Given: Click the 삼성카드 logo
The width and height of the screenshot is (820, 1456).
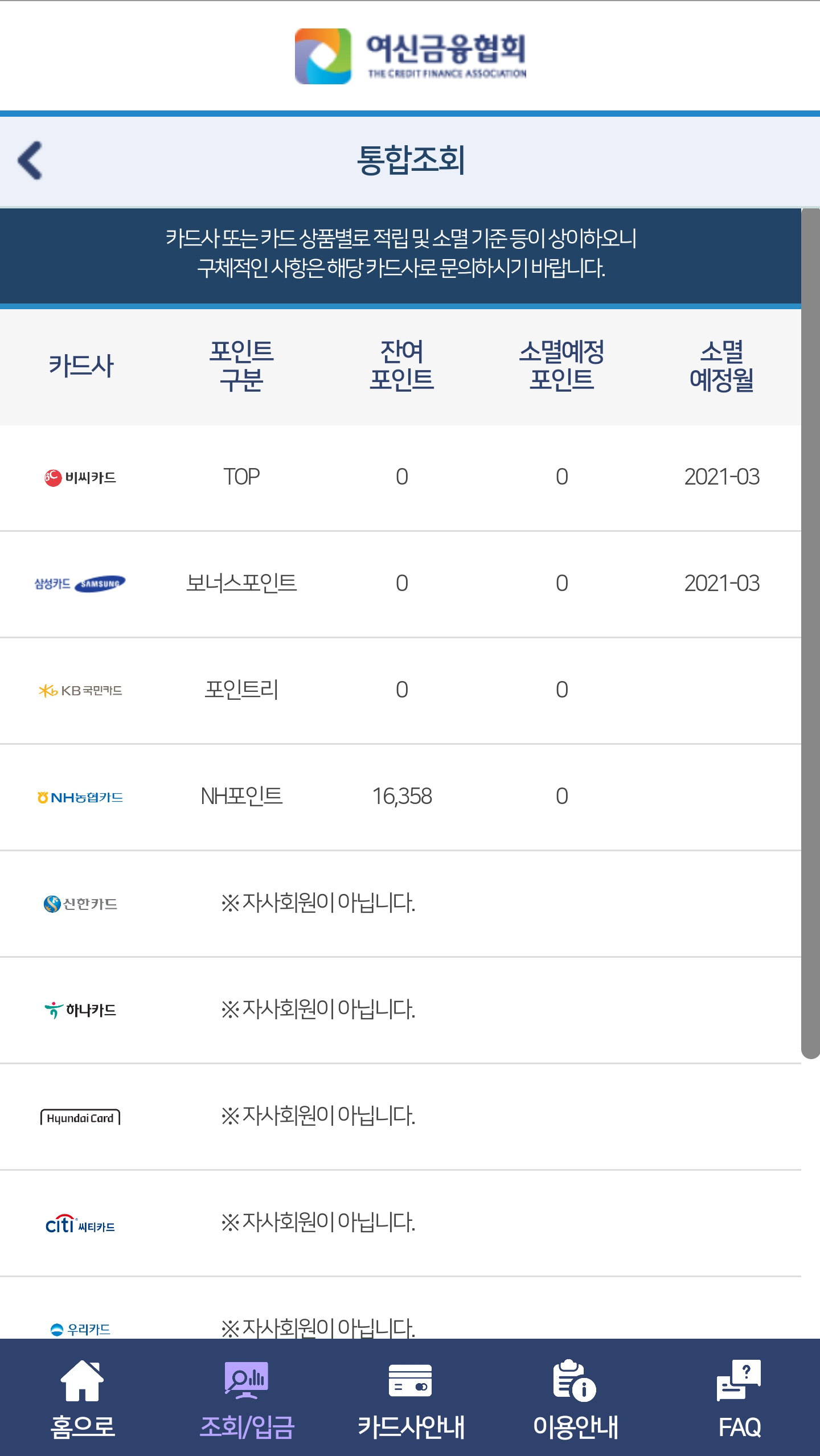Looking at the screenshot, I should 80,584.
